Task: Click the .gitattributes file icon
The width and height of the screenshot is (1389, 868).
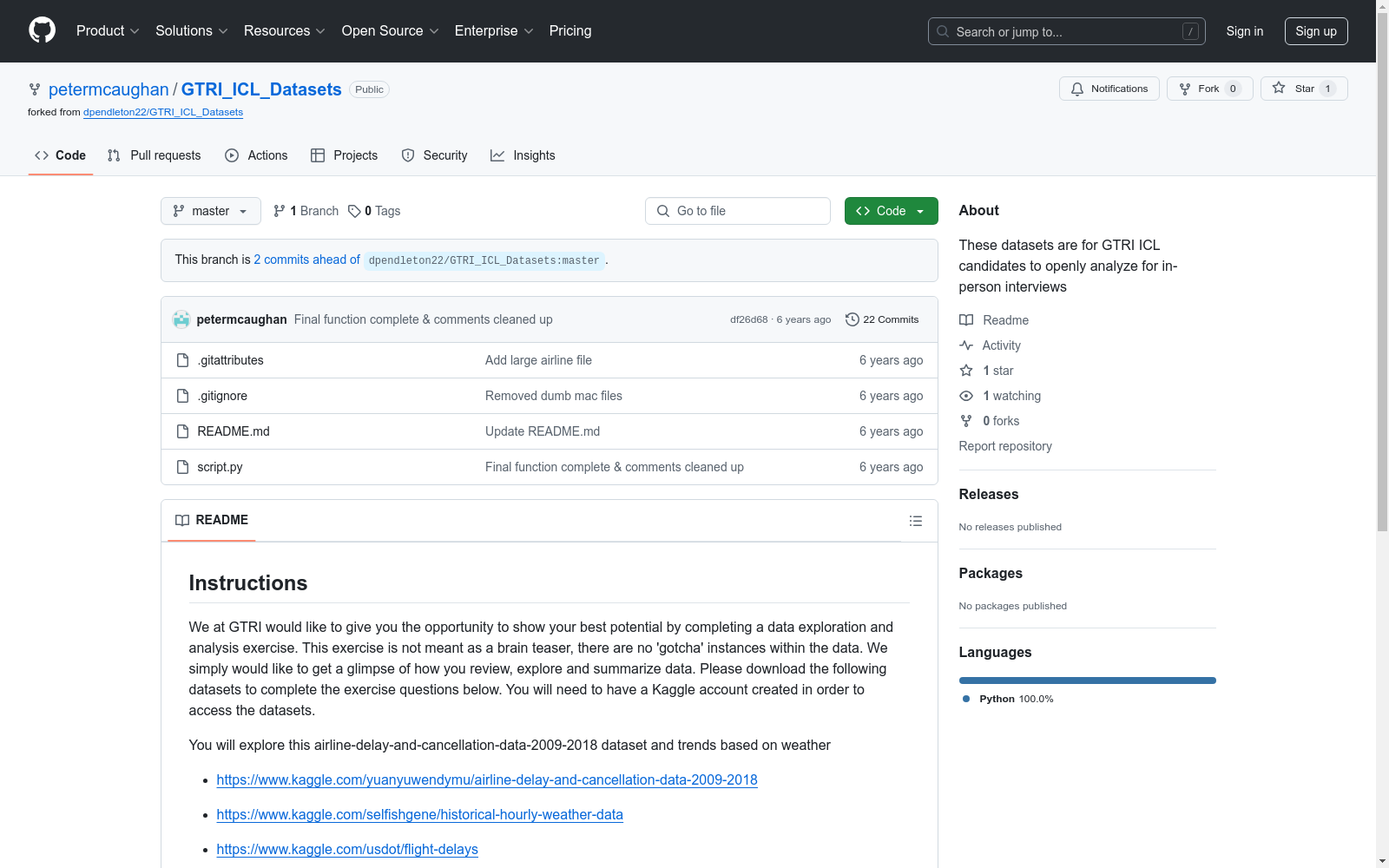Action: click(182, 360)
